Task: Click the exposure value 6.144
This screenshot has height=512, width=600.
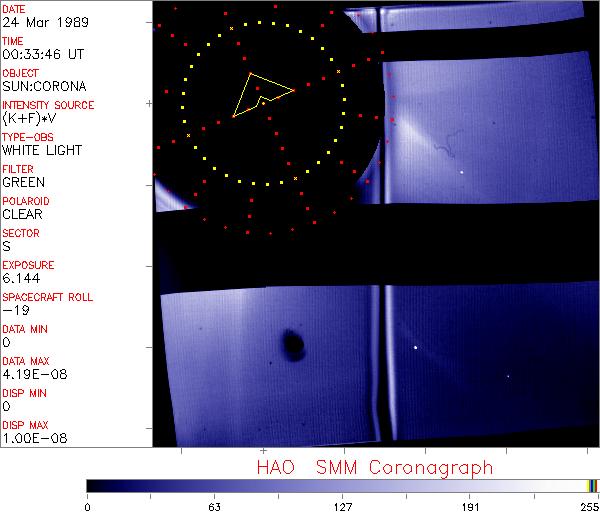Action: click(x=20, y=278)
